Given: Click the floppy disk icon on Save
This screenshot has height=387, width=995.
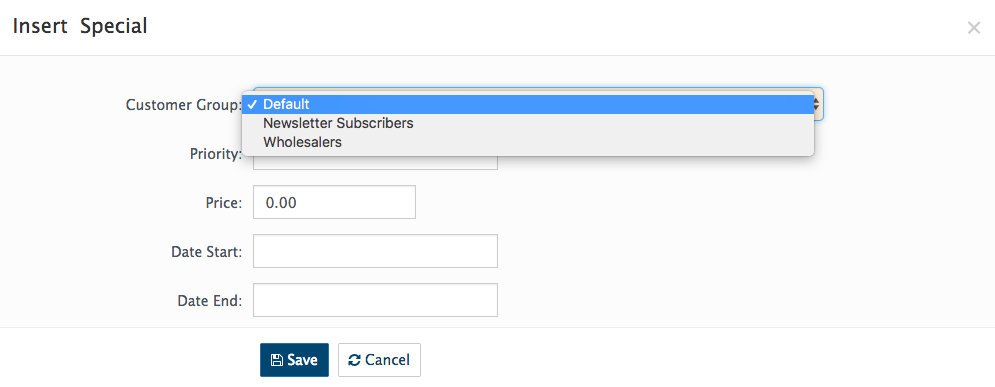Looking at the screenshot, I should pyautogui.click(x=277, y=360).
